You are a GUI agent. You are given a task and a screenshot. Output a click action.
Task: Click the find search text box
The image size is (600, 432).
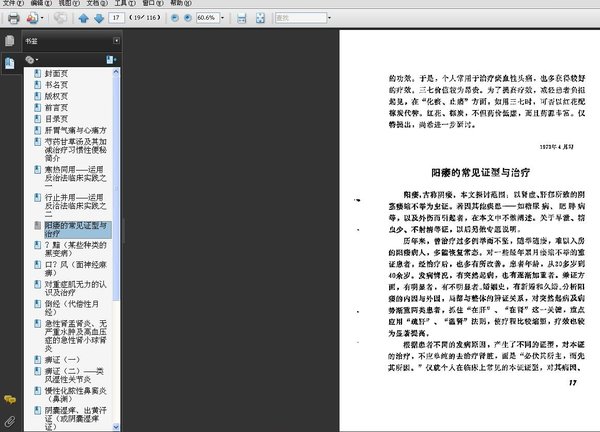[x=301, y=18]
